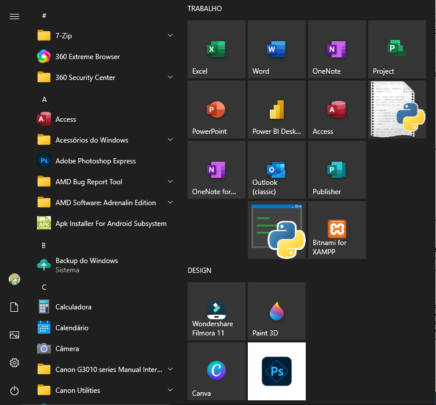Image resolution: width=436 pixels, height=405 pixels.
Task: Launch Power BI Desktop tile
Action: pyautogui.click(x=277, y=109)
